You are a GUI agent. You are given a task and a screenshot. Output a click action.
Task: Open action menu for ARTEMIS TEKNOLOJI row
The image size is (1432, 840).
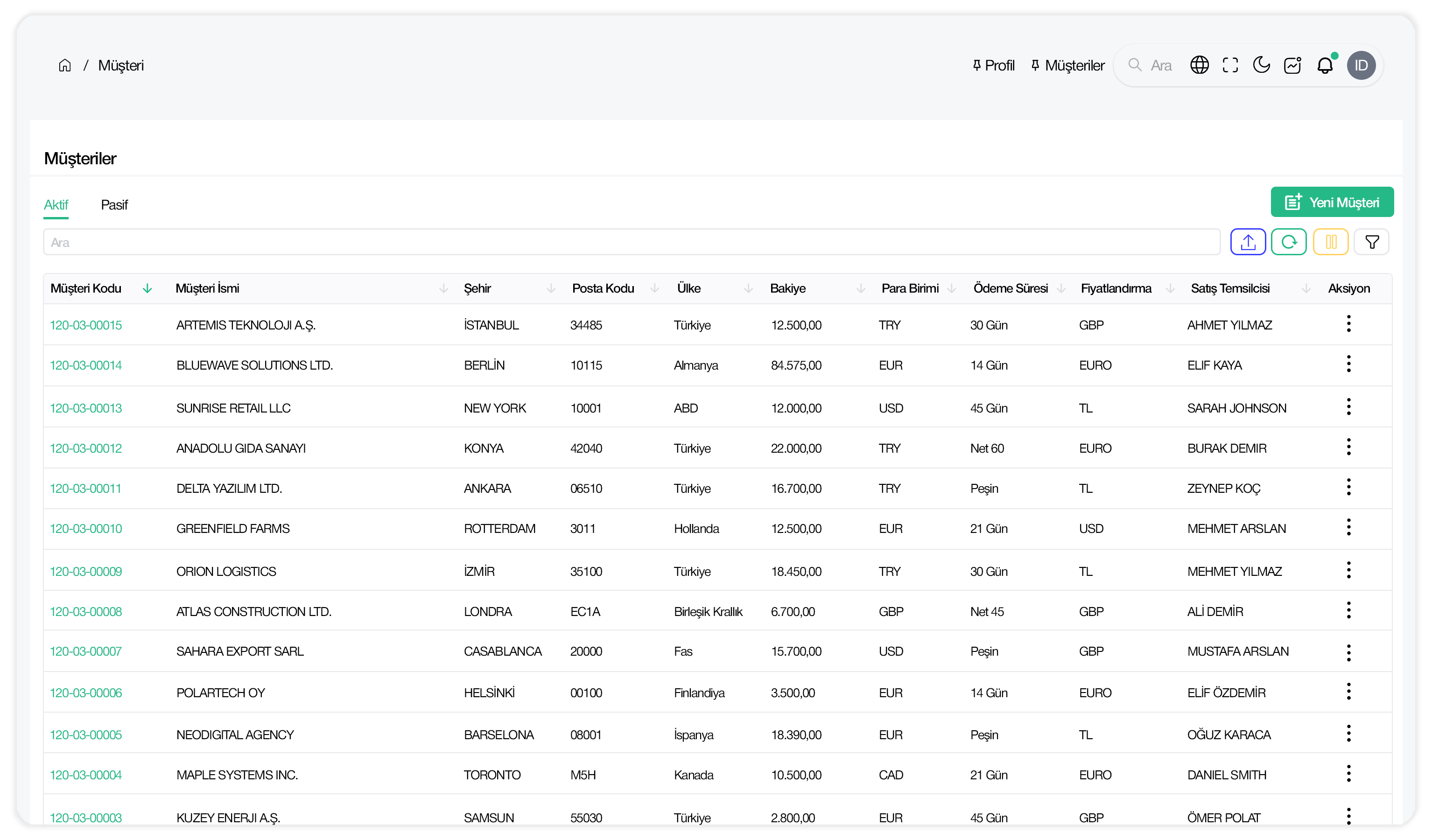pos(1348,324)
